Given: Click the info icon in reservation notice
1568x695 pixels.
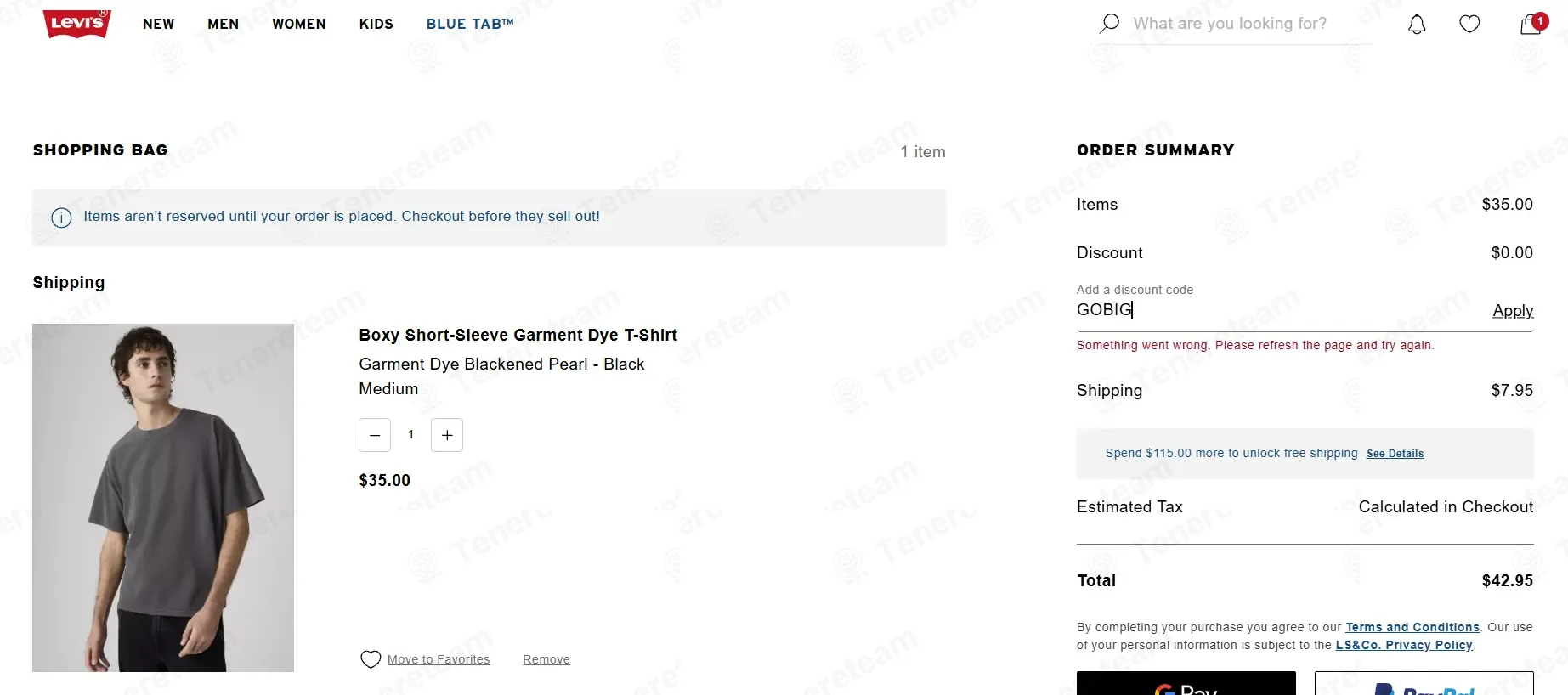Looking at the screenshot, I should [61, 218].
